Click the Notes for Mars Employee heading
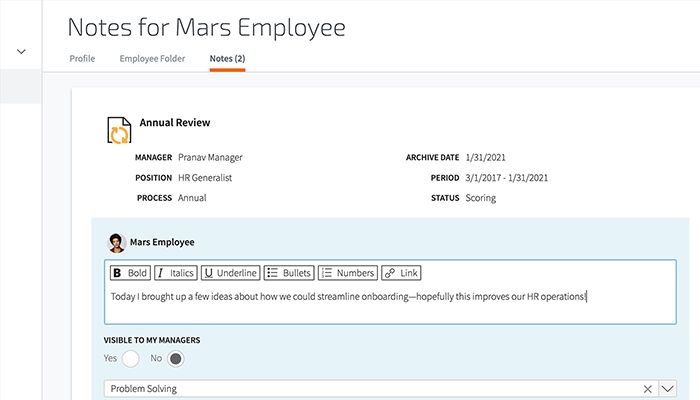This screenshot has height=400, width=700. [x=207, y=27]
